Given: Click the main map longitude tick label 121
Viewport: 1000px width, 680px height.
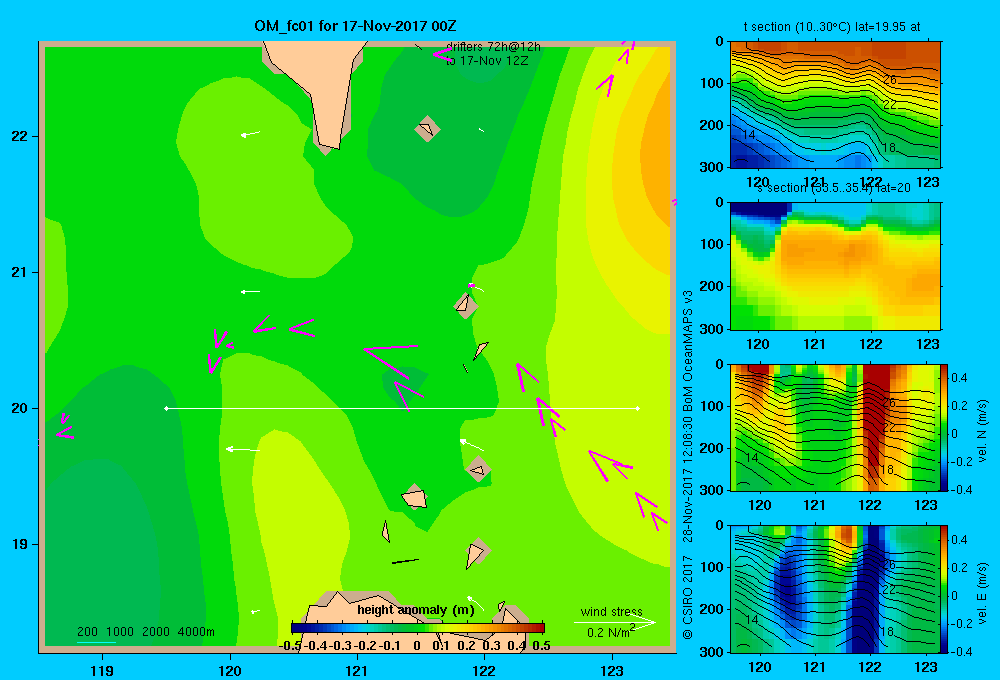Looking at the screenshot, I should click(357, 670).
